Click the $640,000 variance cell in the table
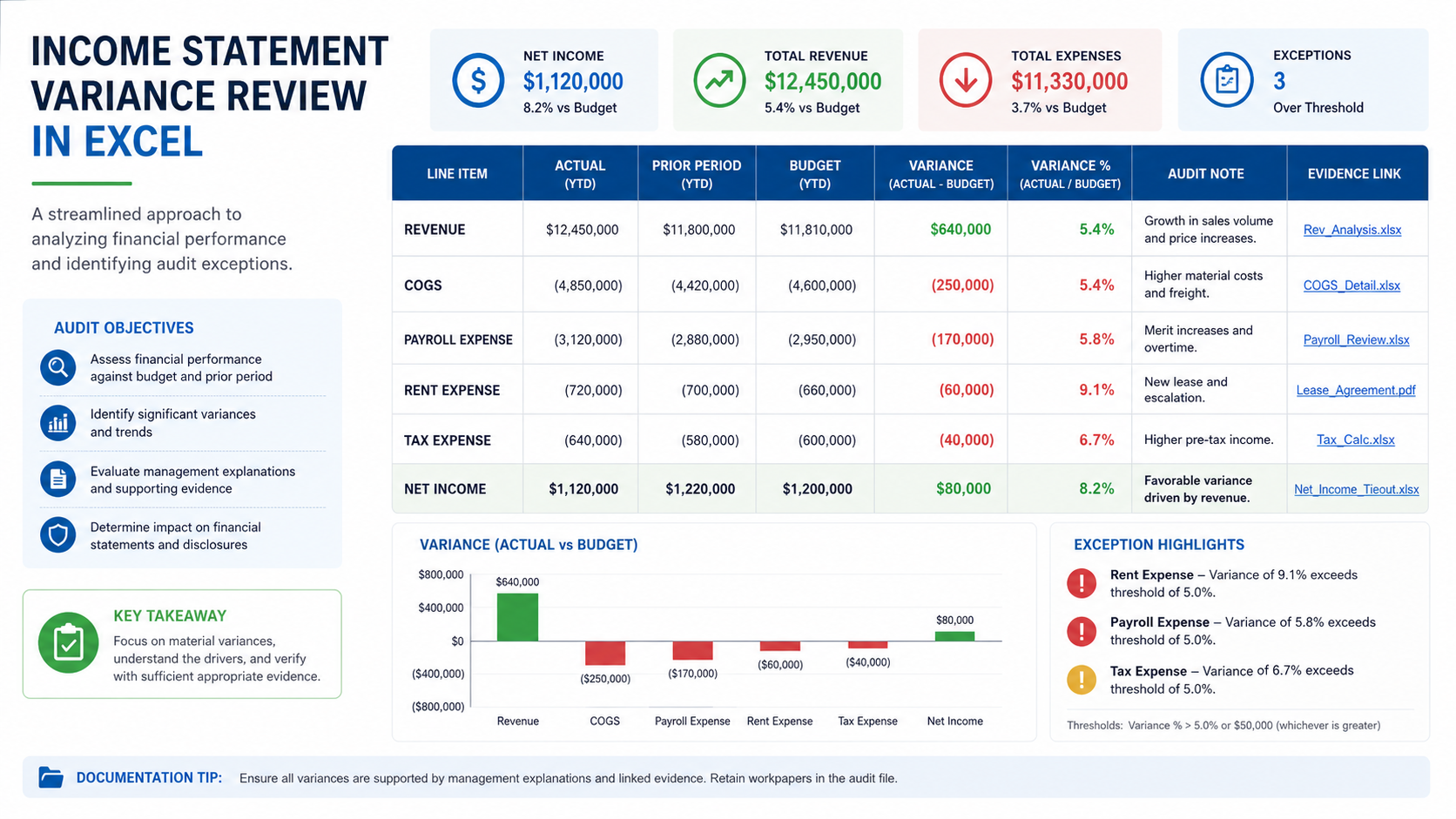Image resolution: width=1456 pixels, height=819 pixels. click(961, 230)
